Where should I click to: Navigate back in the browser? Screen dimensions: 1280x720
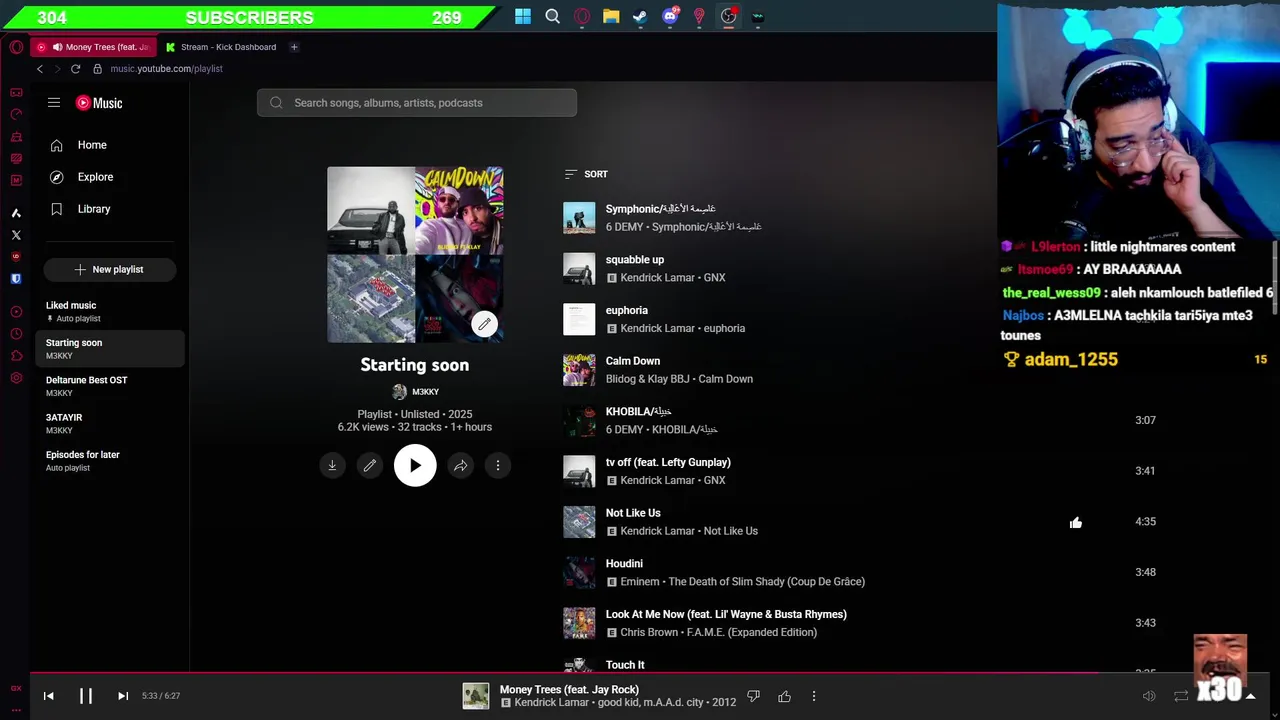tap(40, 69)
